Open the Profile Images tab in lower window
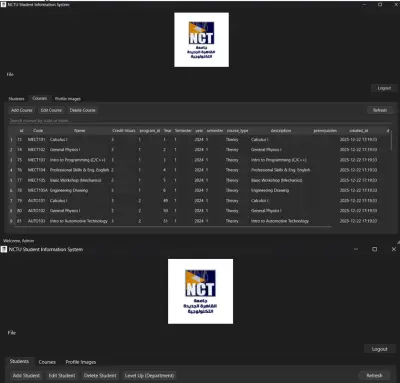Screen dimensions: 400x383 [81, 362]
